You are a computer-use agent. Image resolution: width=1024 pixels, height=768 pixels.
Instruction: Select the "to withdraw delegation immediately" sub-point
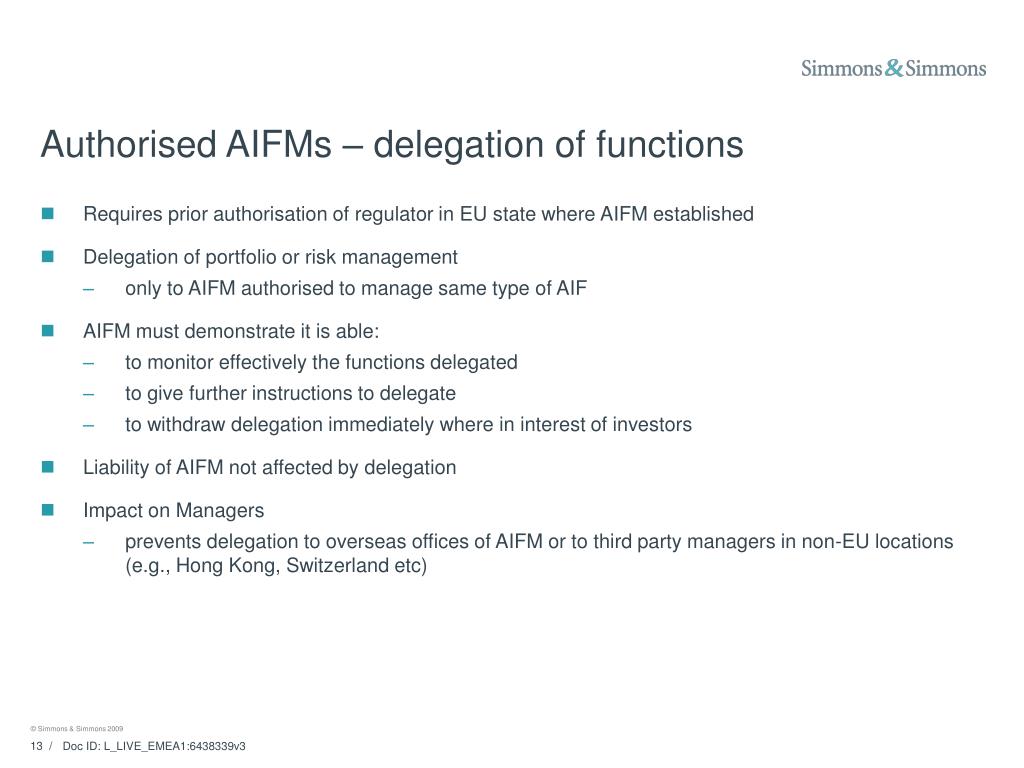click(408, 425)
